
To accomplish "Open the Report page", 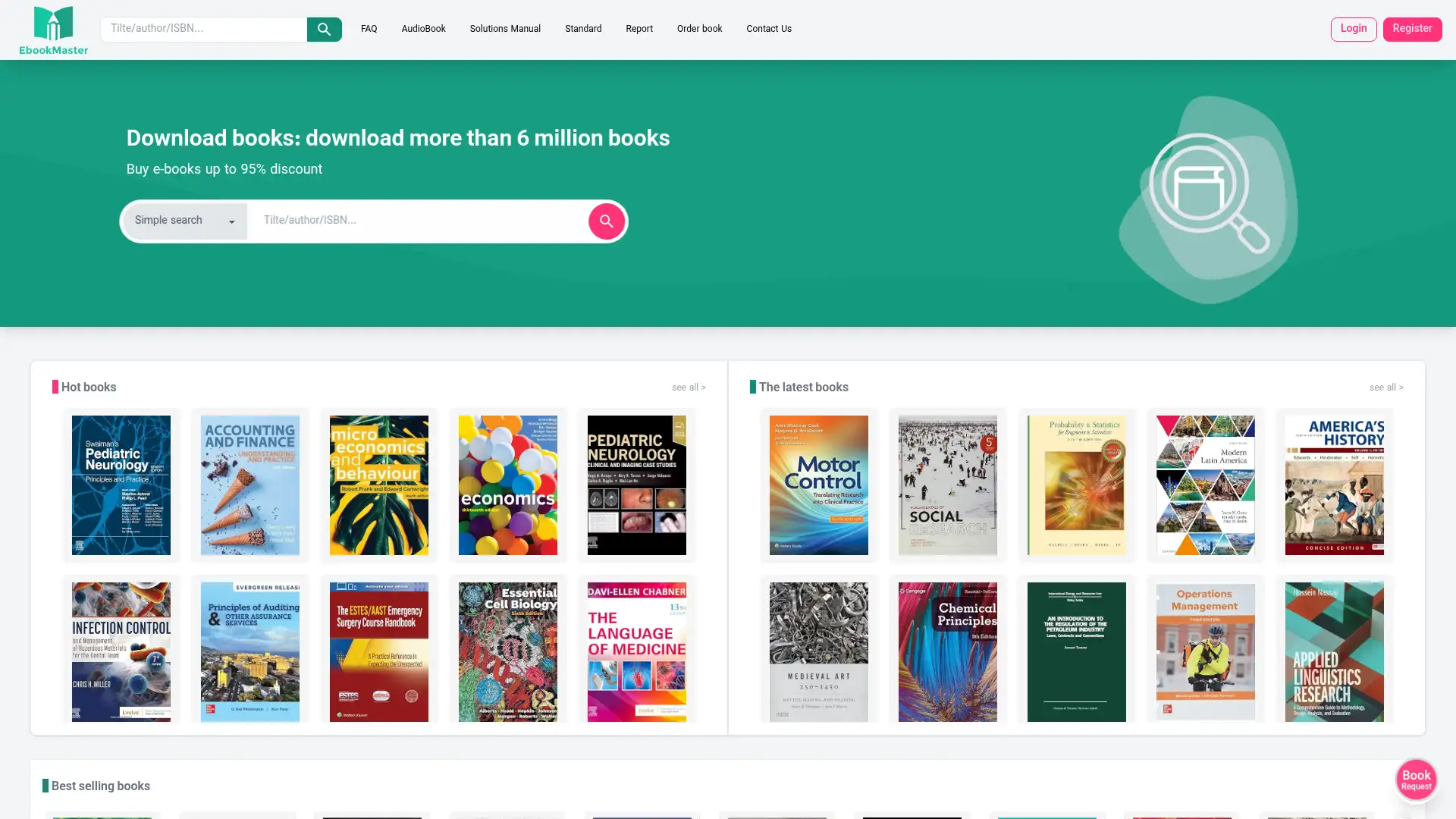I will (x=639, y=29).
